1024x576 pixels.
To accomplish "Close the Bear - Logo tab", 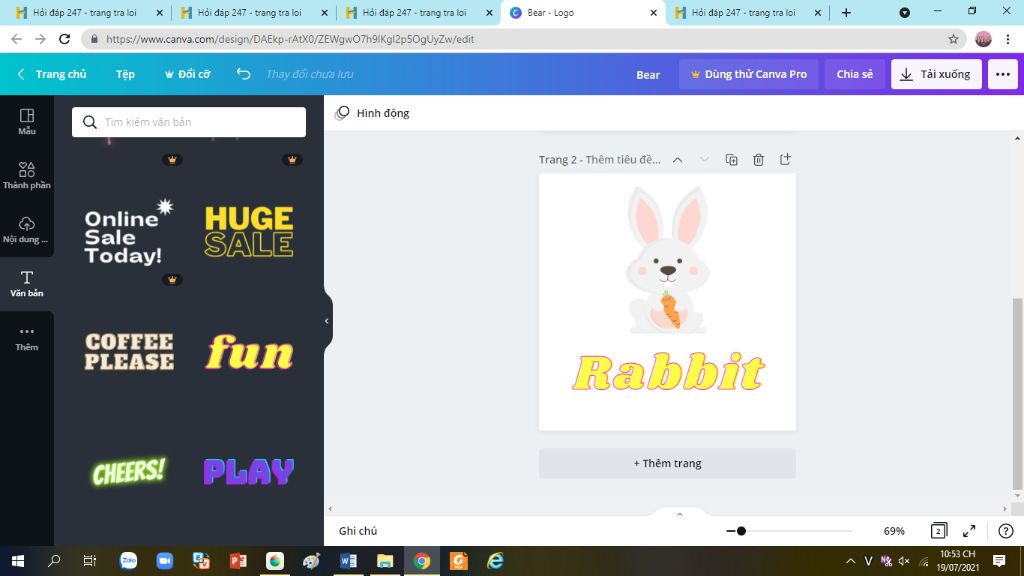I will tap(653, 12).
